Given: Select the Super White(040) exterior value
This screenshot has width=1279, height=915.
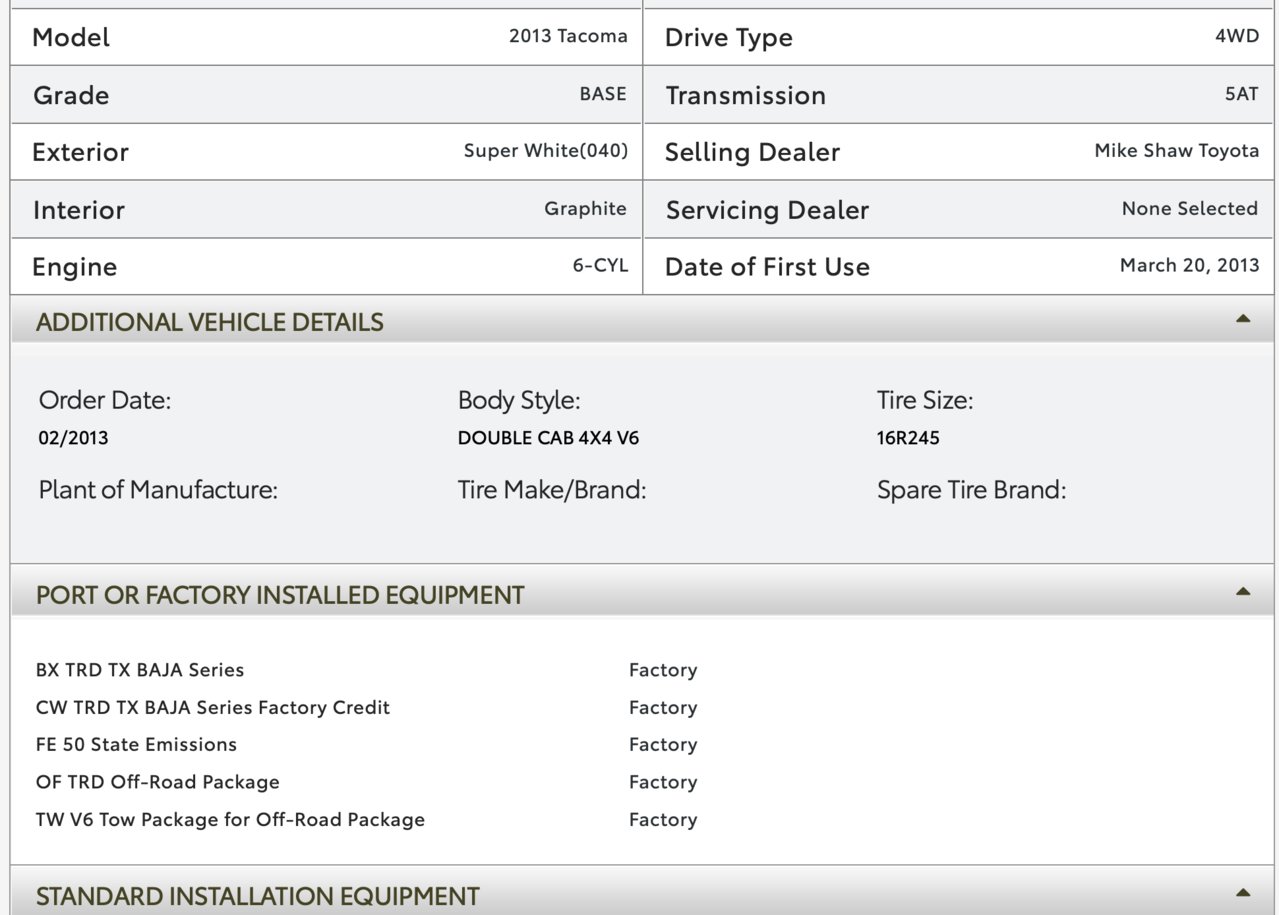Looking at the screenshot, I should point(546,151).
